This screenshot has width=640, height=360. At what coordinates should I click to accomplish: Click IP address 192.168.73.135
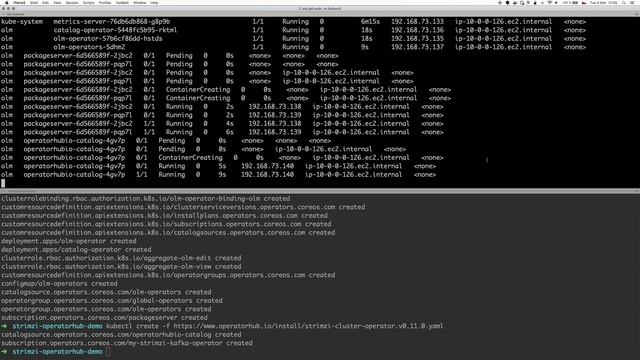[418, 39]
